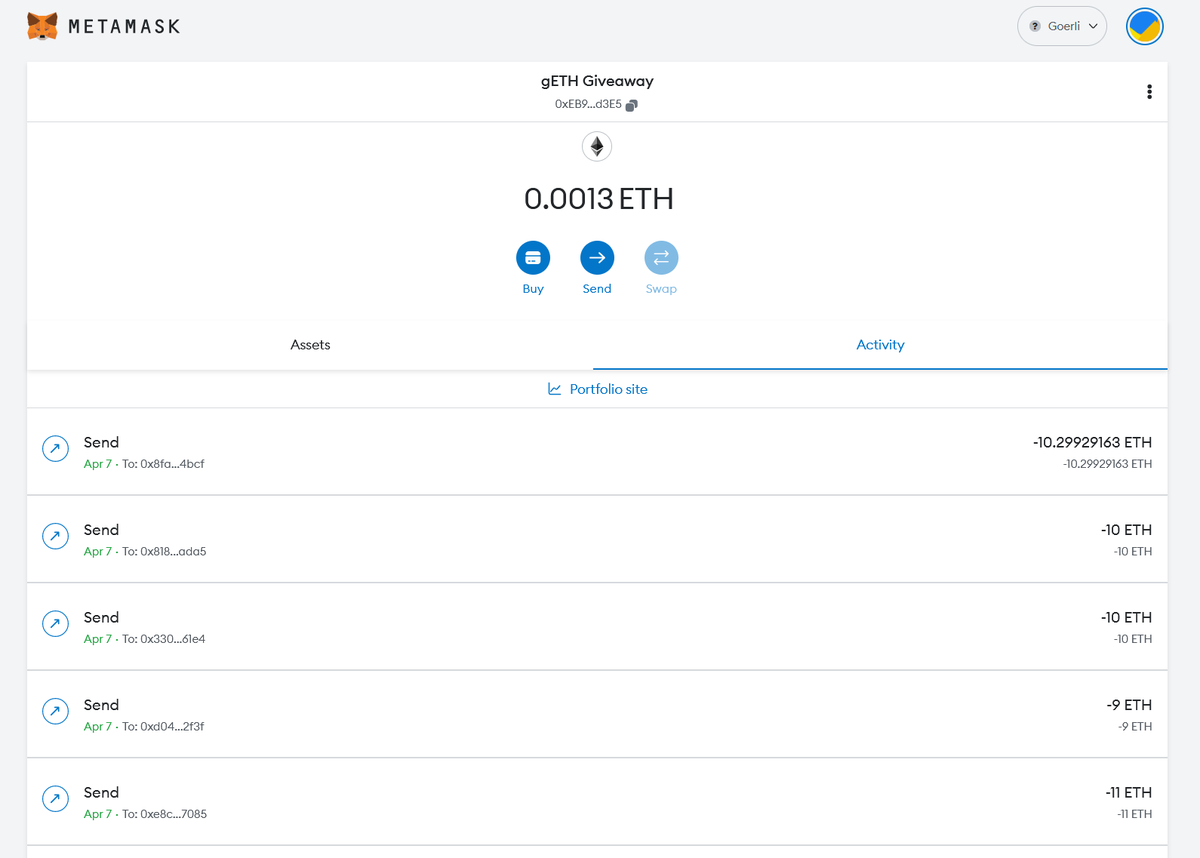Switch to the Assets tab
This screenshot has width=1200, height=858.
(310, 345)
